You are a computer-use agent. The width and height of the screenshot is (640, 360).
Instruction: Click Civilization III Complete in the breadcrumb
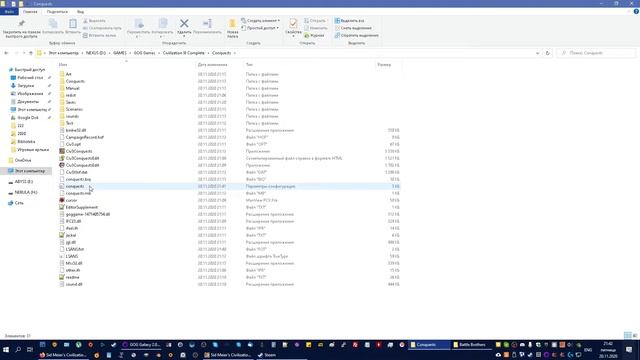(184, 53)
